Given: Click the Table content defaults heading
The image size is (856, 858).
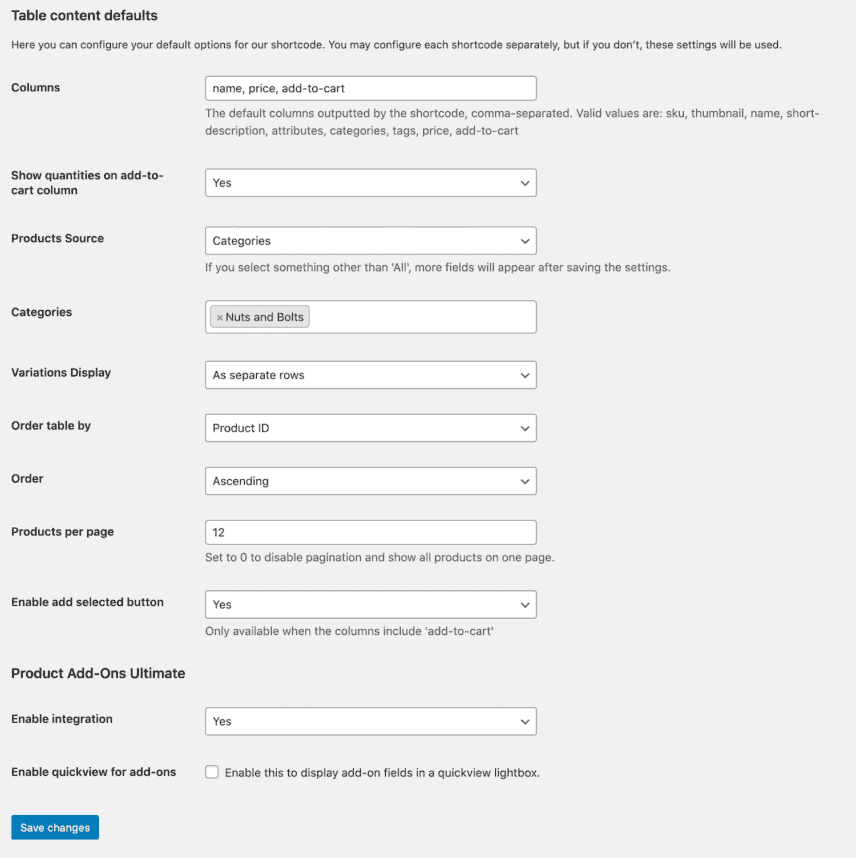Looking at the screenshot, I should (84, 16).
